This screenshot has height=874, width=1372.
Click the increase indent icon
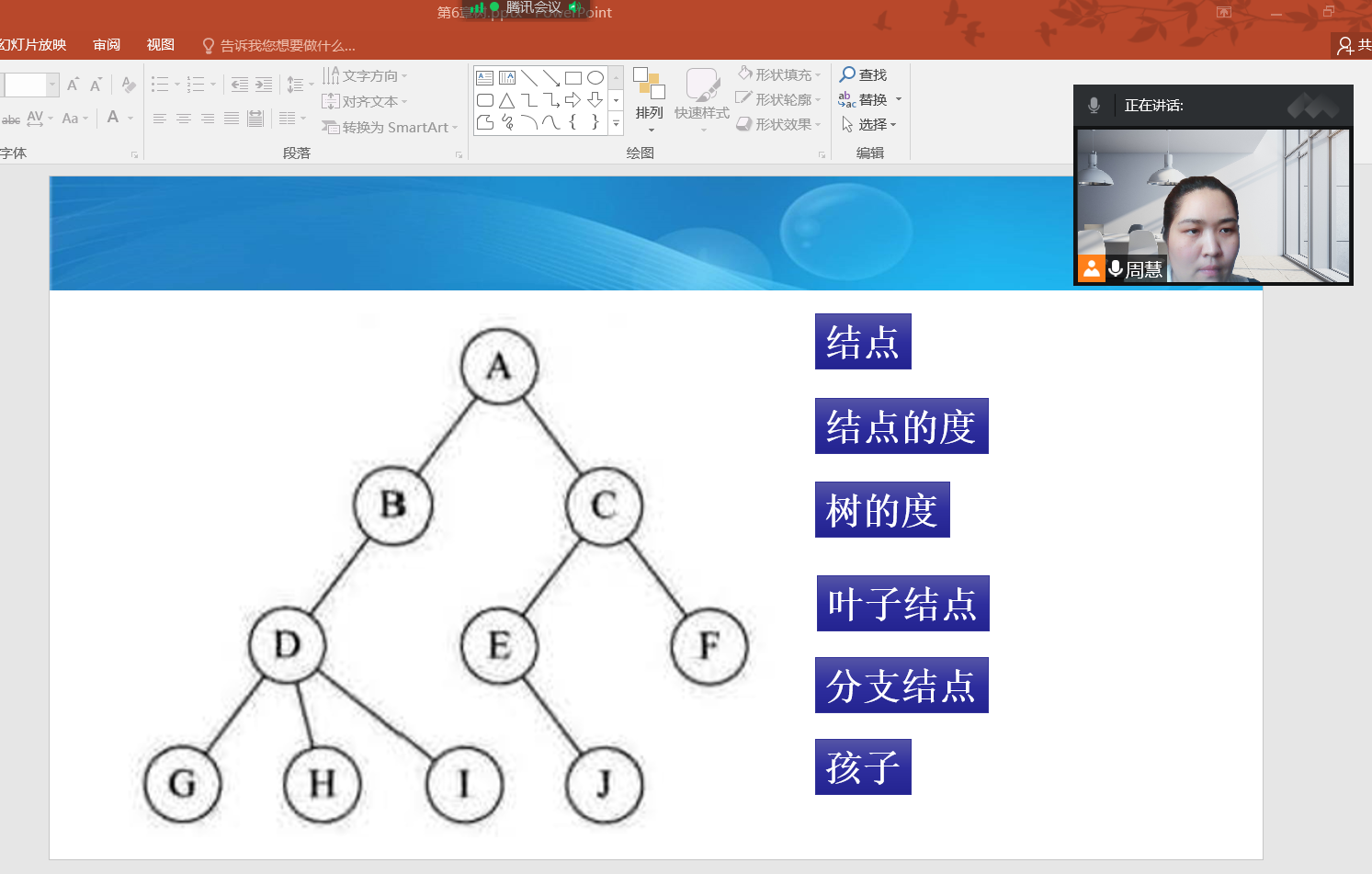[x=264, y=85]
